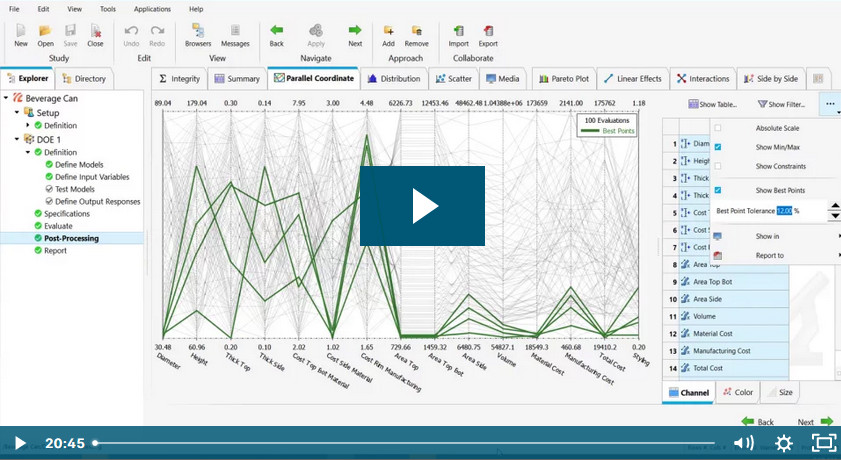Click the Open study icon
Image resolution: width=841 pixels, height=460 pixels.
click(46, 31)
